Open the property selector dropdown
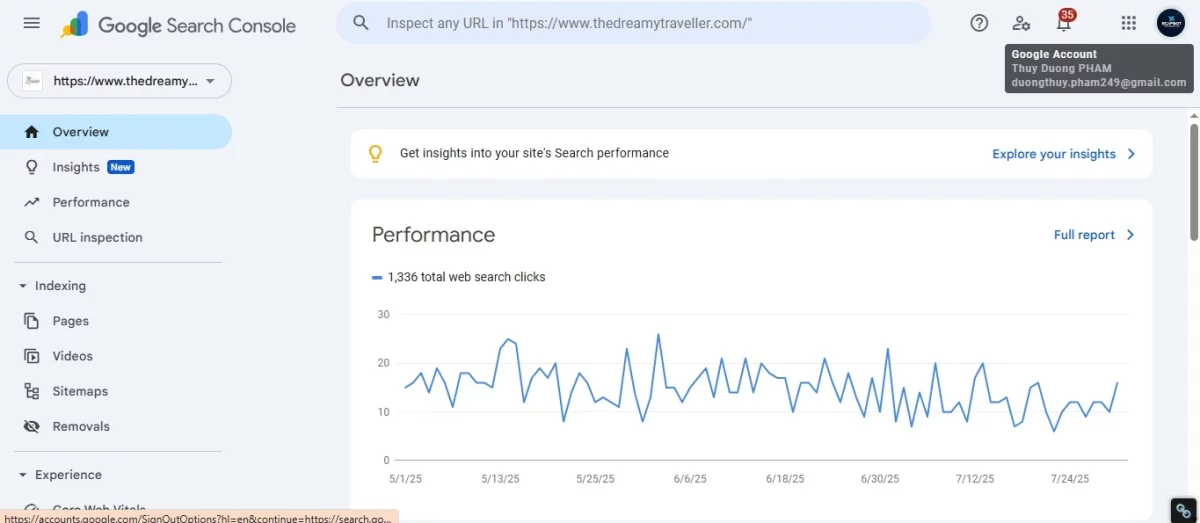This screenshot has height=523, width=1200. click(119, 81)
